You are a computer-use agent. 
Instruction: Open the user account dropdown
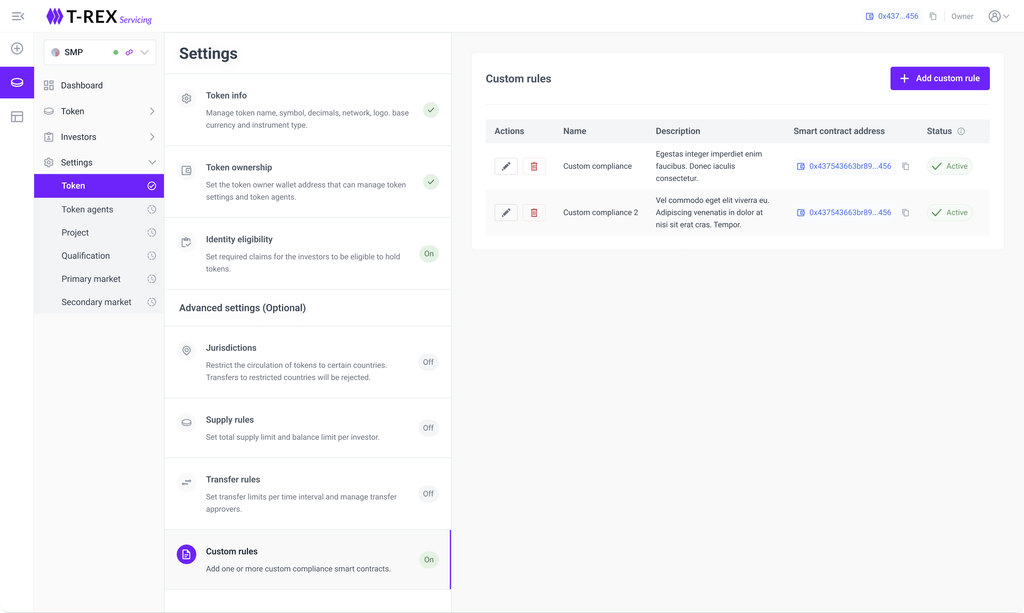(x=998, y=16)
